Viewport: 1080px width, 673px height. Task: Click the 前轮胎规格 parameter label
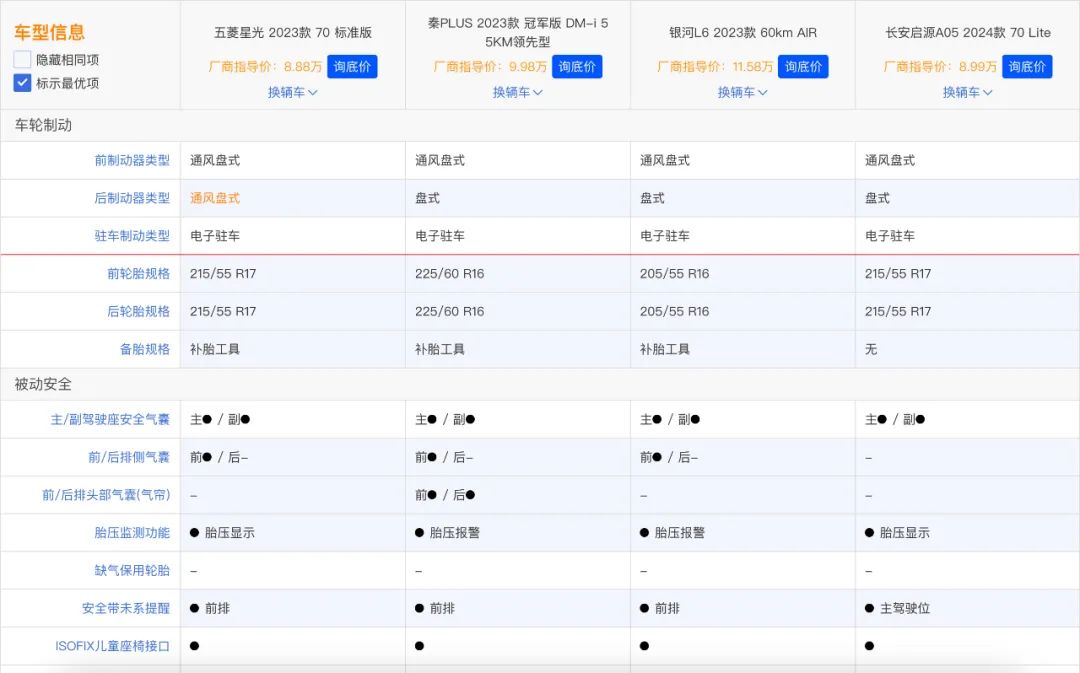point(138,273)
